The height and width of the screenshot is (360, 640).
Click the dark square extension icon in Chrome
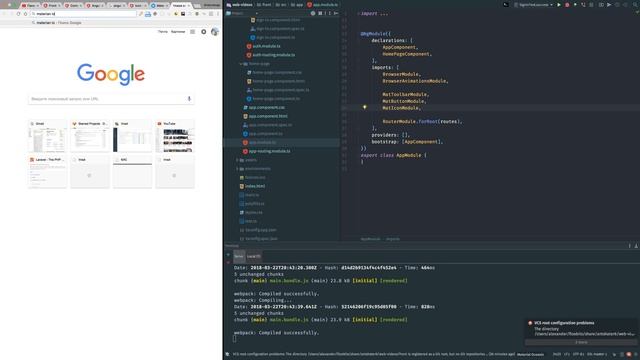point(183,13)
